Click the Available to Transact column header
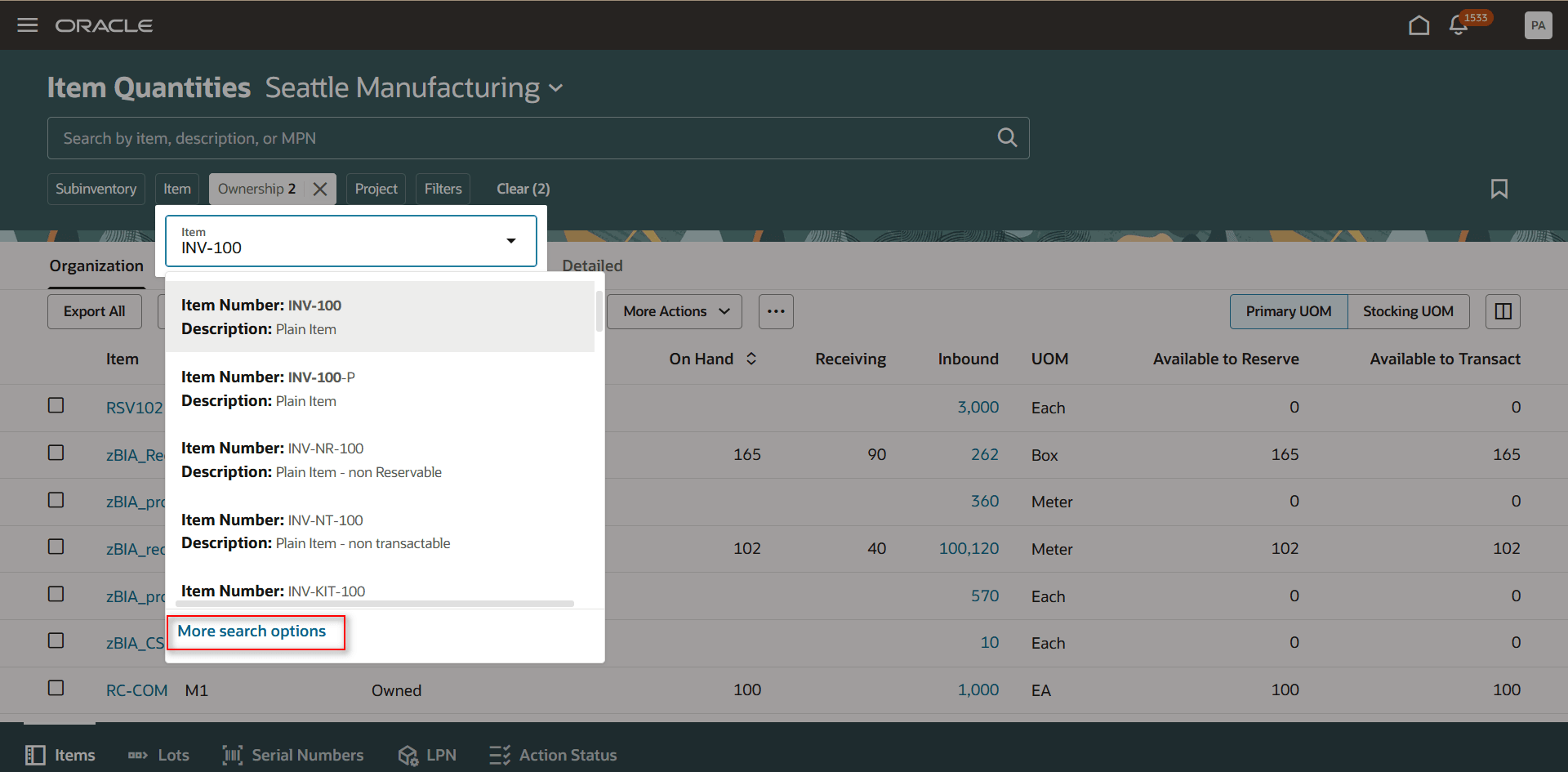 (x=1445, y=359)
